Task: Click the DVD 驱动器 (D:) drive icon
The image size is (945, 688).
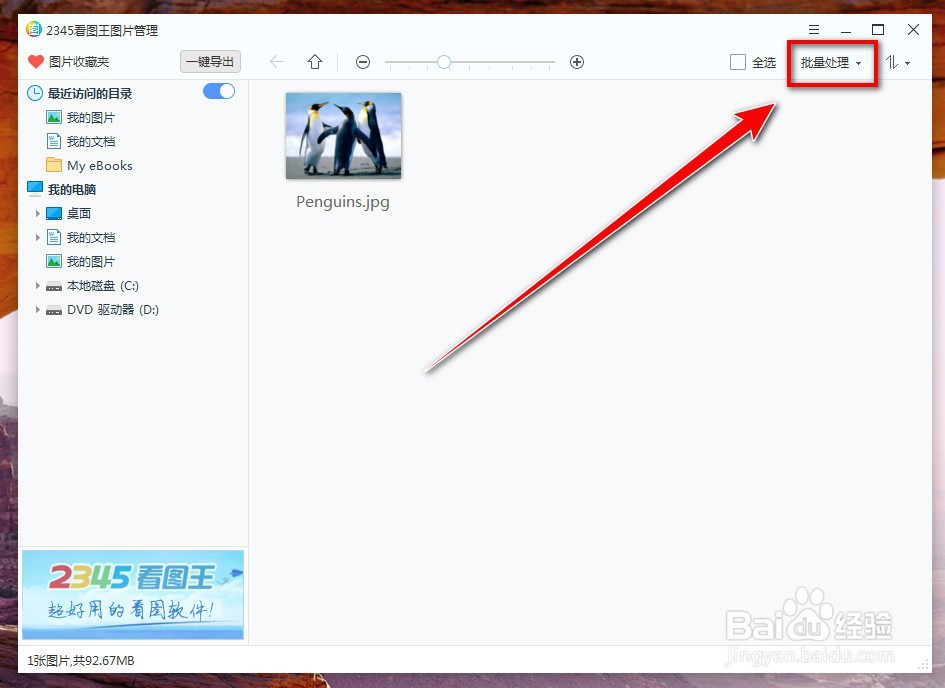Action: (x=54, y=310)
